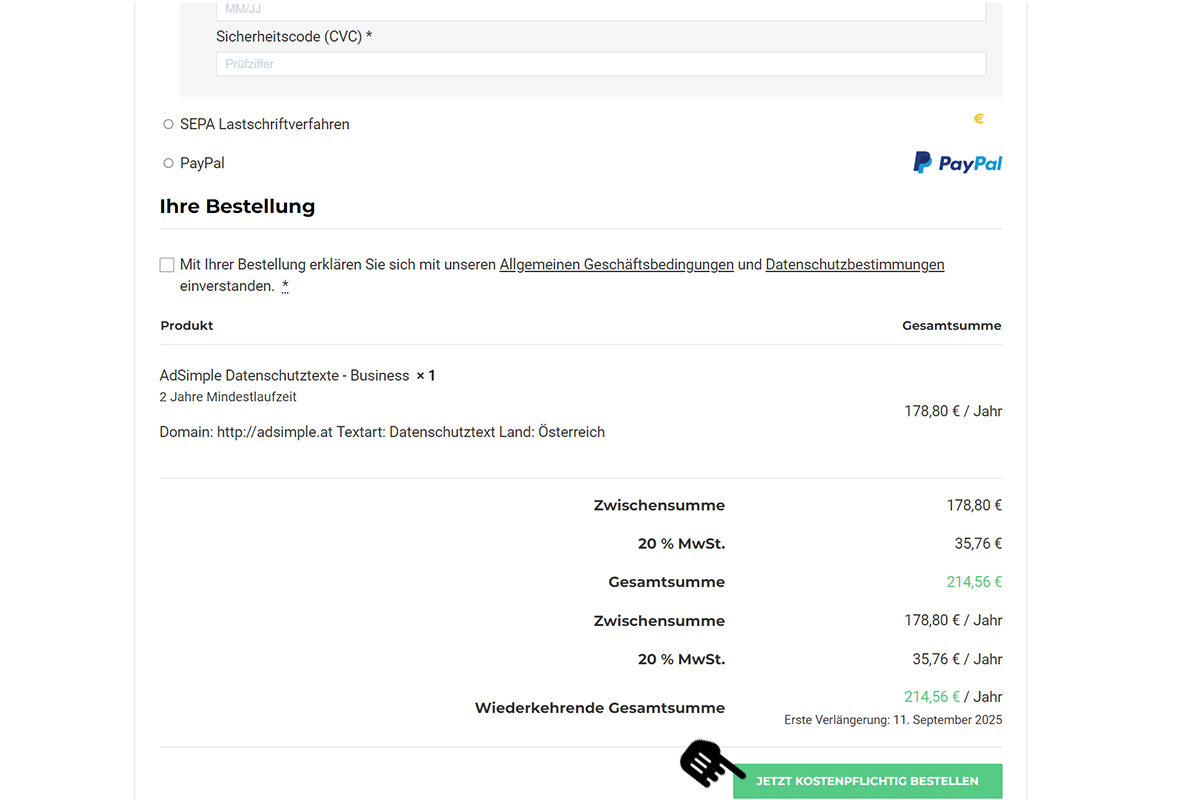Click the Erste Verlängerung date text

(892, 720)
